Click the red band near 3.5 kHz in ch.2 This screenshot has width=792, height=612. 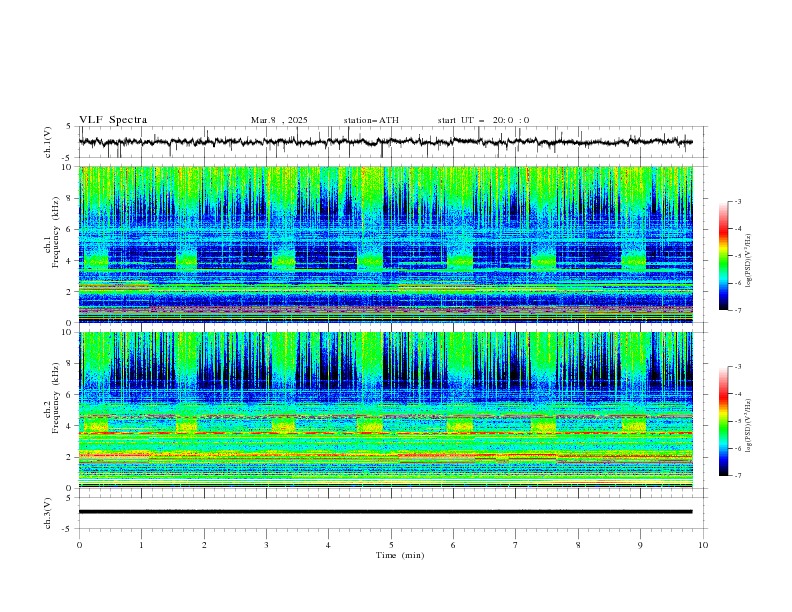(385, 433)
